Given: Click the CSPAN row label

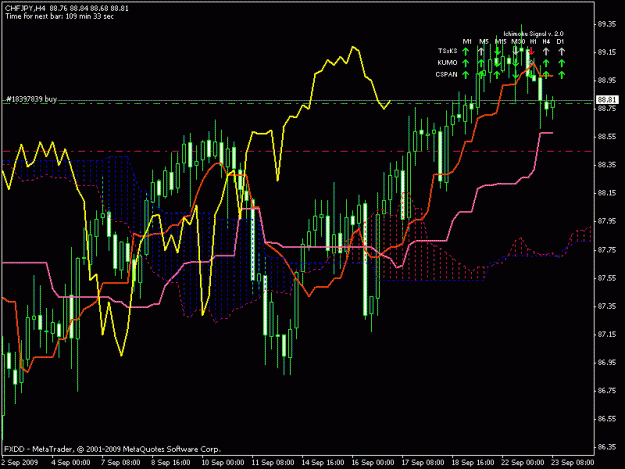Looking at the screenshot, I should (x=446, y=75).
